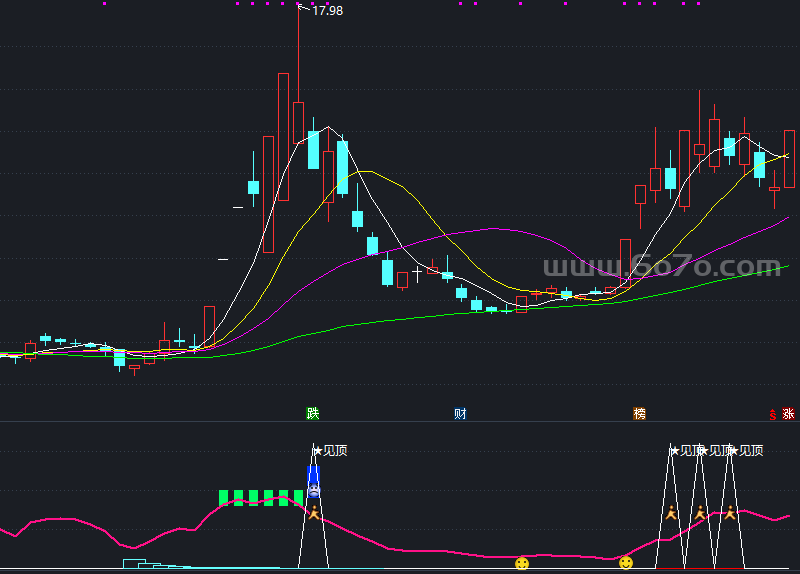
Task: Click the last ★见顶 label on the right
Action: point(747,450)
